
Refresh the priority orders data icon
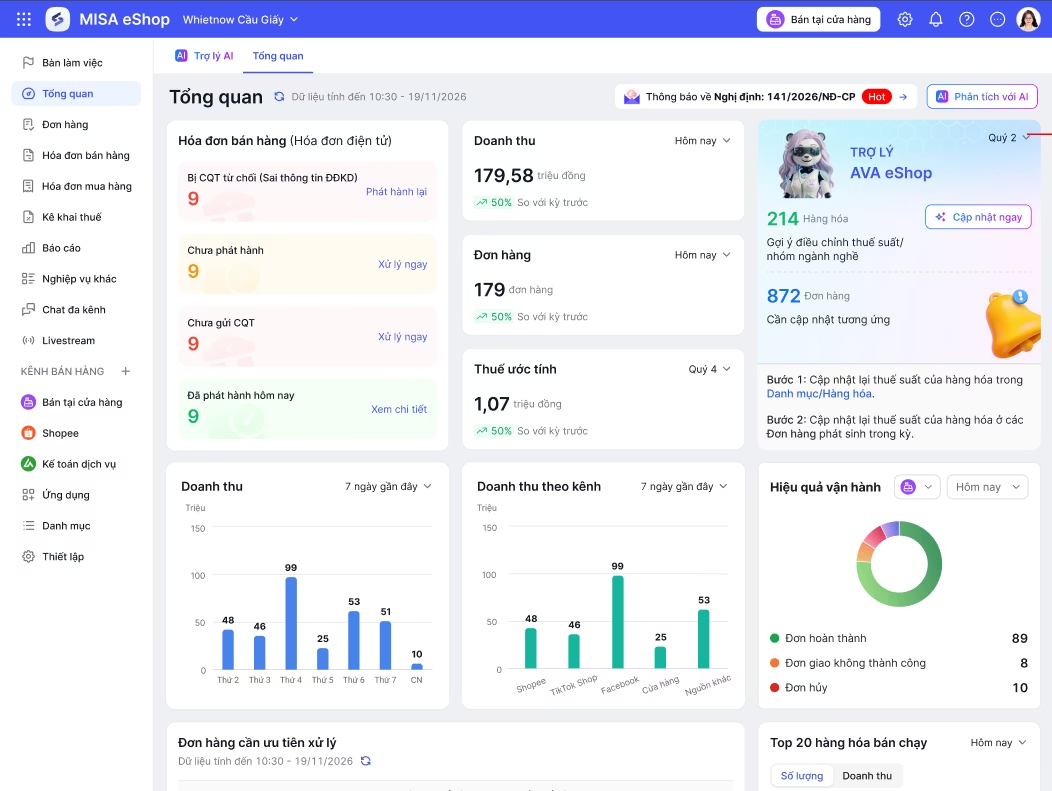(366, 761)
